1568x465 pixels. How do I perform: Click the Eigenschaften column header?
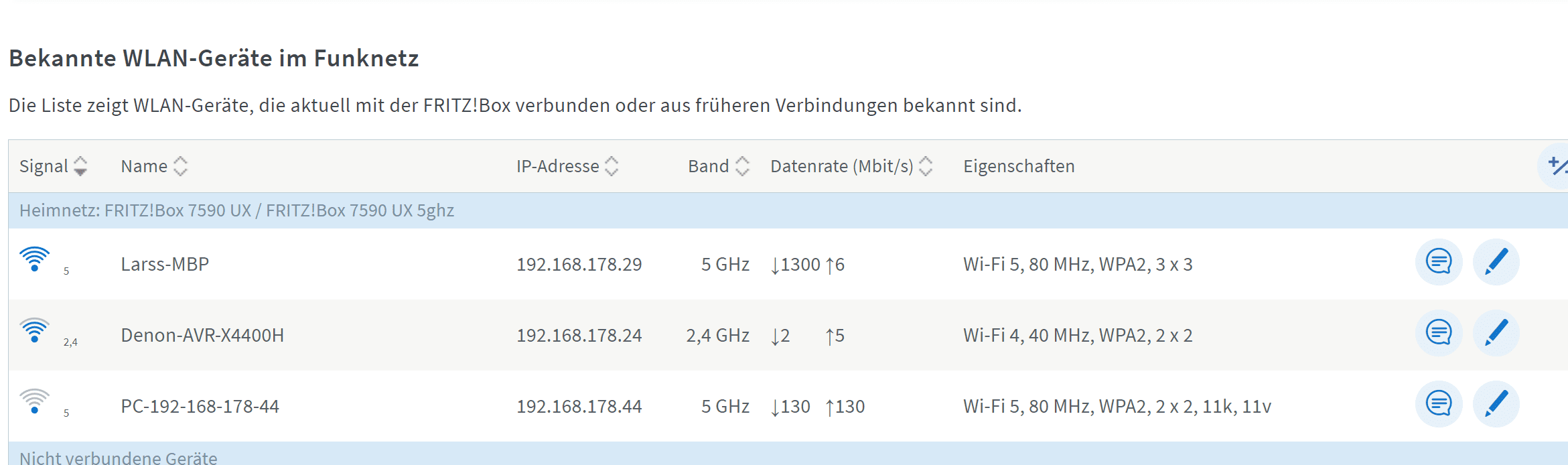coord(1019,166)
